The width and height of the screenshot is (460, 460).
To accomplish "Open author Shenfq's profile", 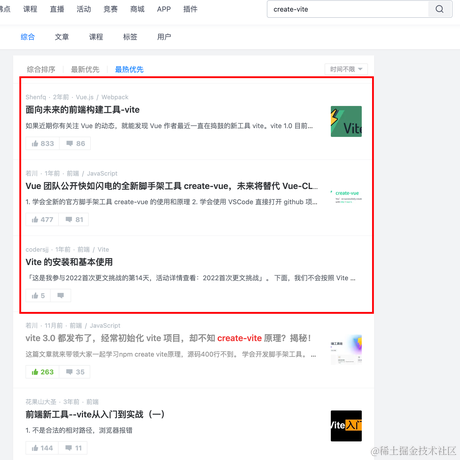I will 36,97.
